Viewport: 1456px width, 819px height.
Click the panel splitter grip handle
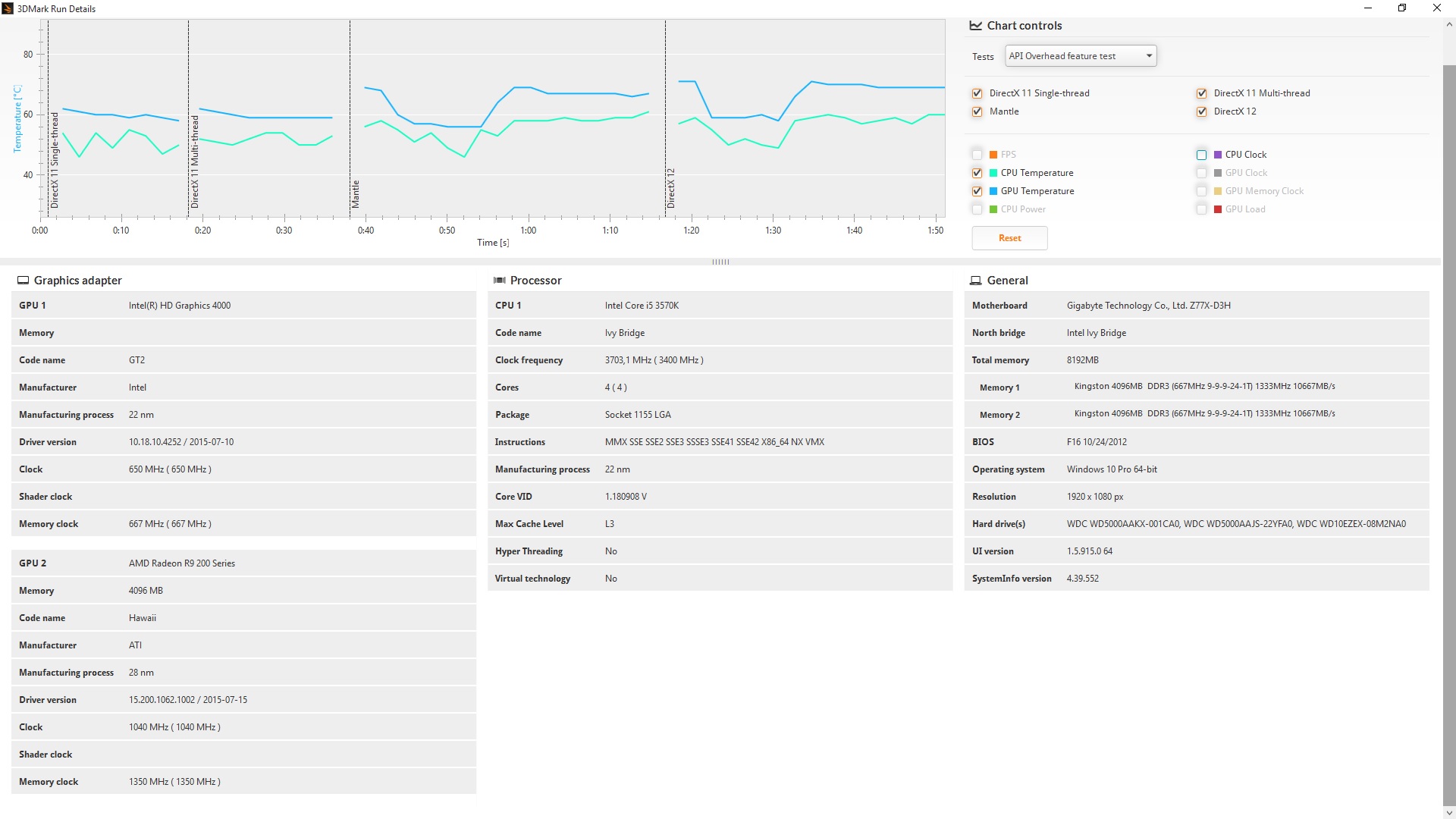[720, 262]
